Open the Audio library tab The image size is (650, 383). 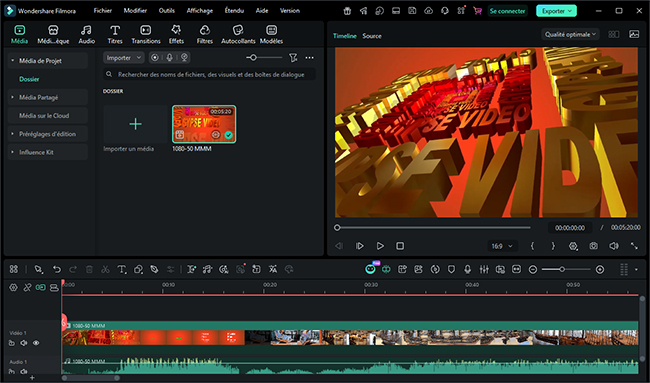tap(86, 34)
